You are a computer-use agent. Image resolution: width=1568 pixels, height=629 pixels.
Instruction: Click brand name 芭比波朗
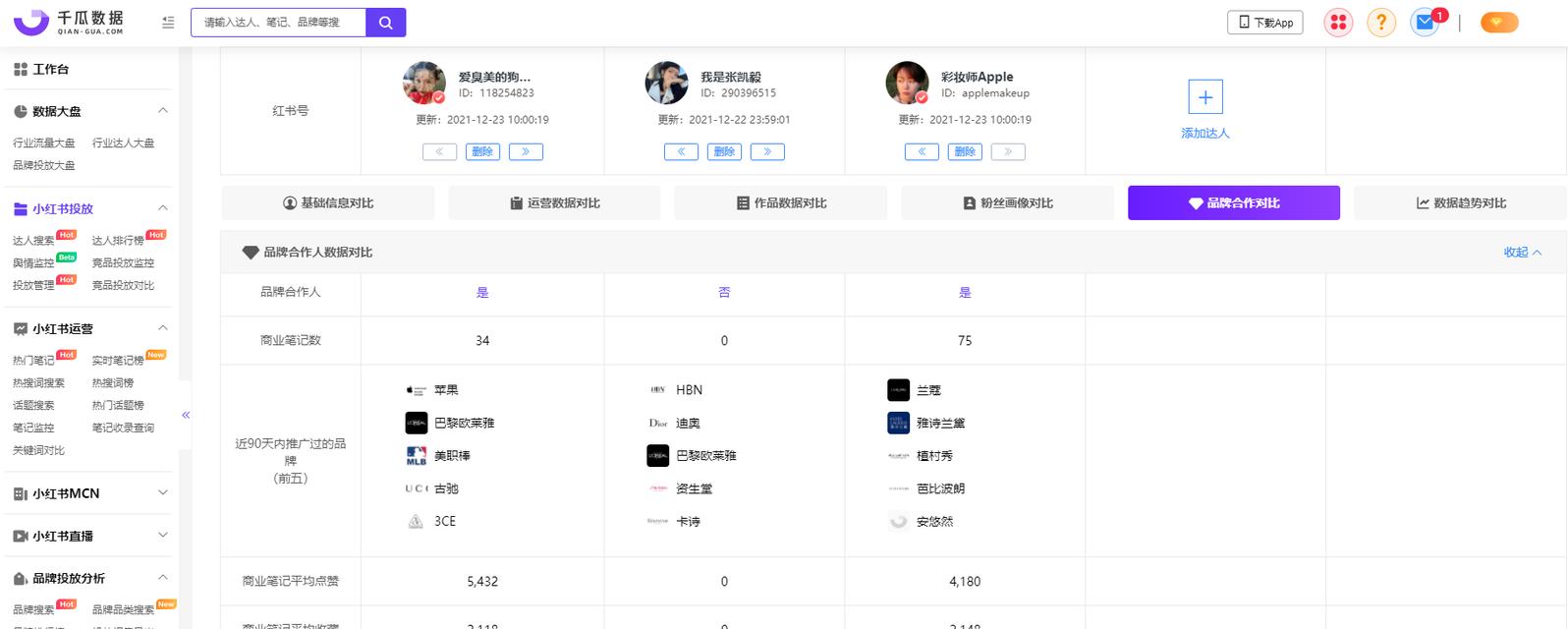[x=940, y=488]
